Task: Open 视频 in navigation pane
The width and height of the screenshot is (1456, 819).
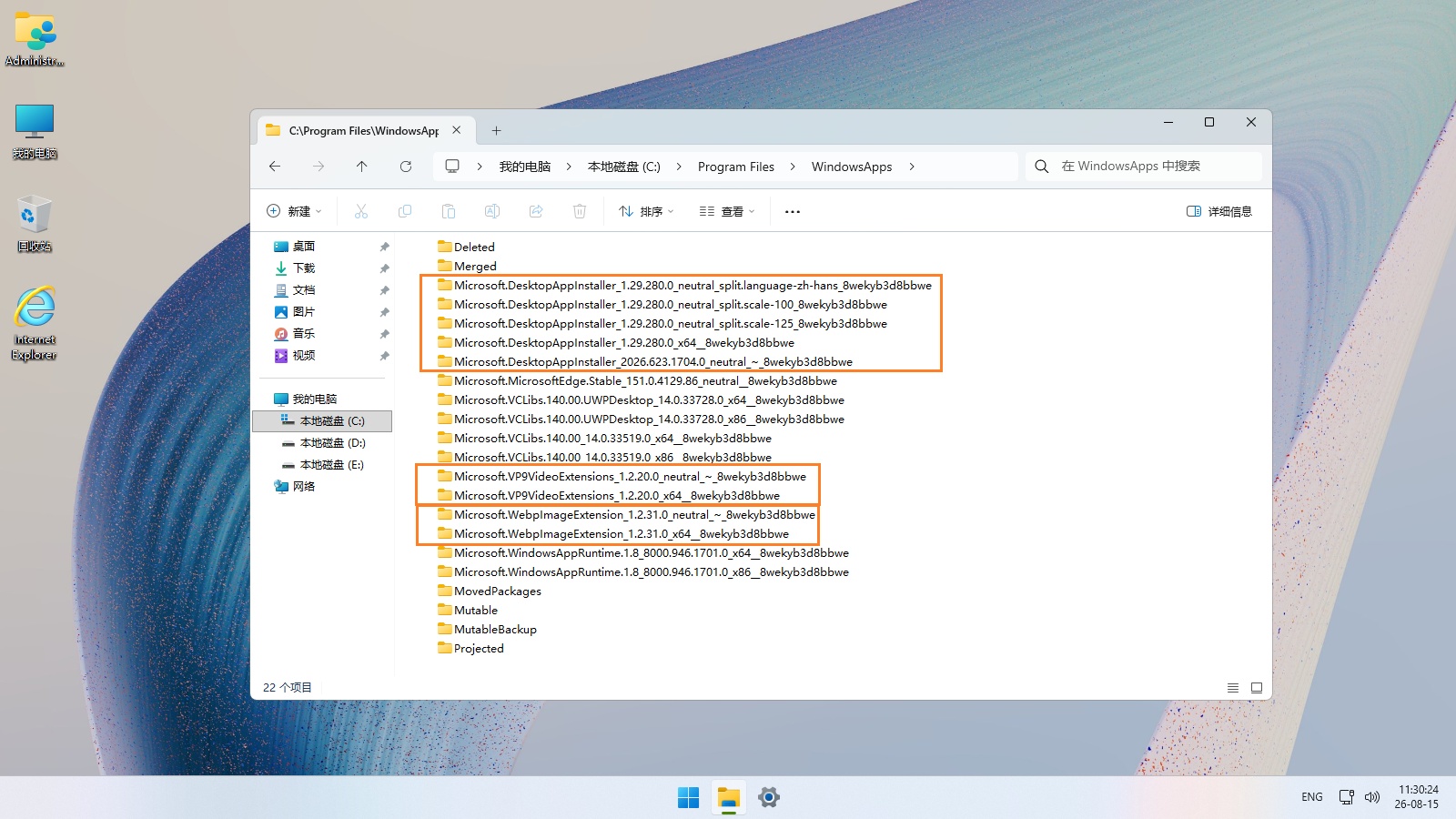Action: click(304, 356)
